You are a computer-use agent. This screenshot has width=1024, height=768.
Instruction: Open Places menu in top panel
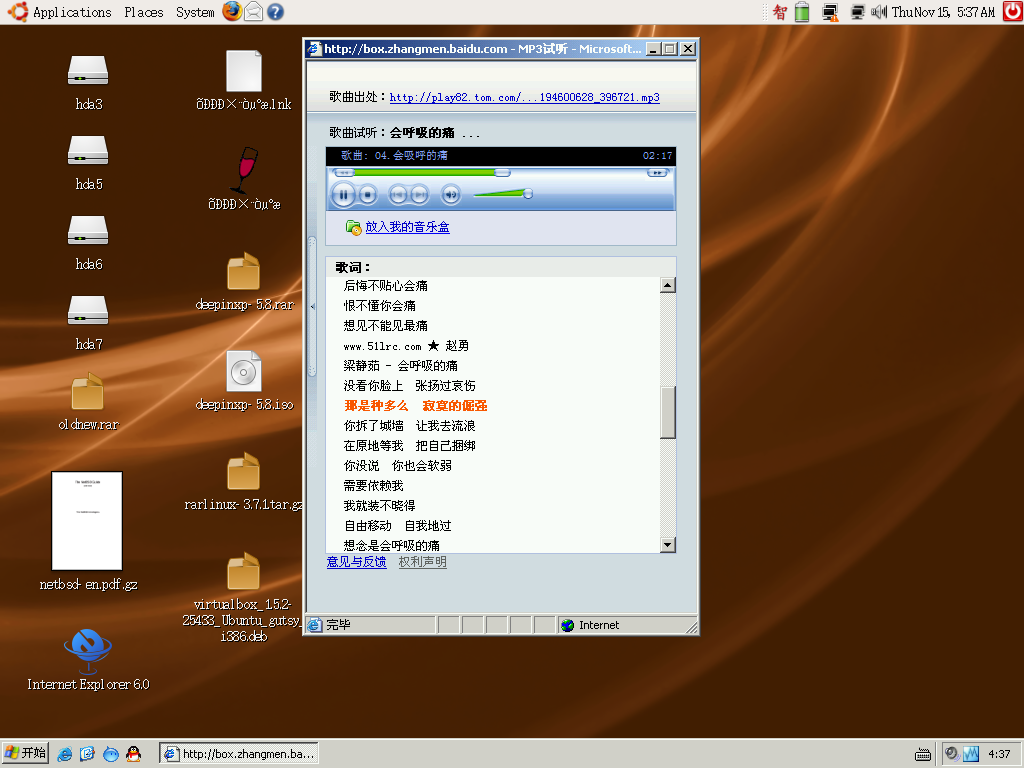pos(144,12)
